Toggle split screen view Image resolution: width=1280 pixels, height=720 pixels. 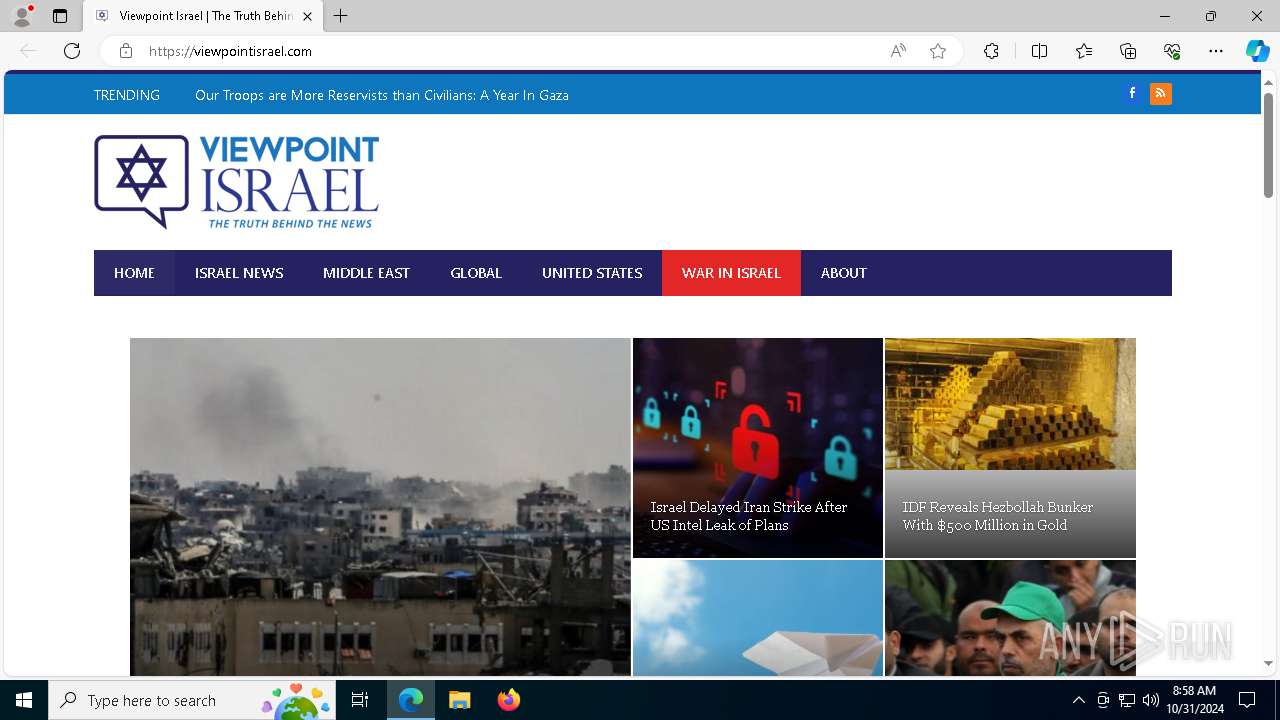click(x=1039, y=51)
